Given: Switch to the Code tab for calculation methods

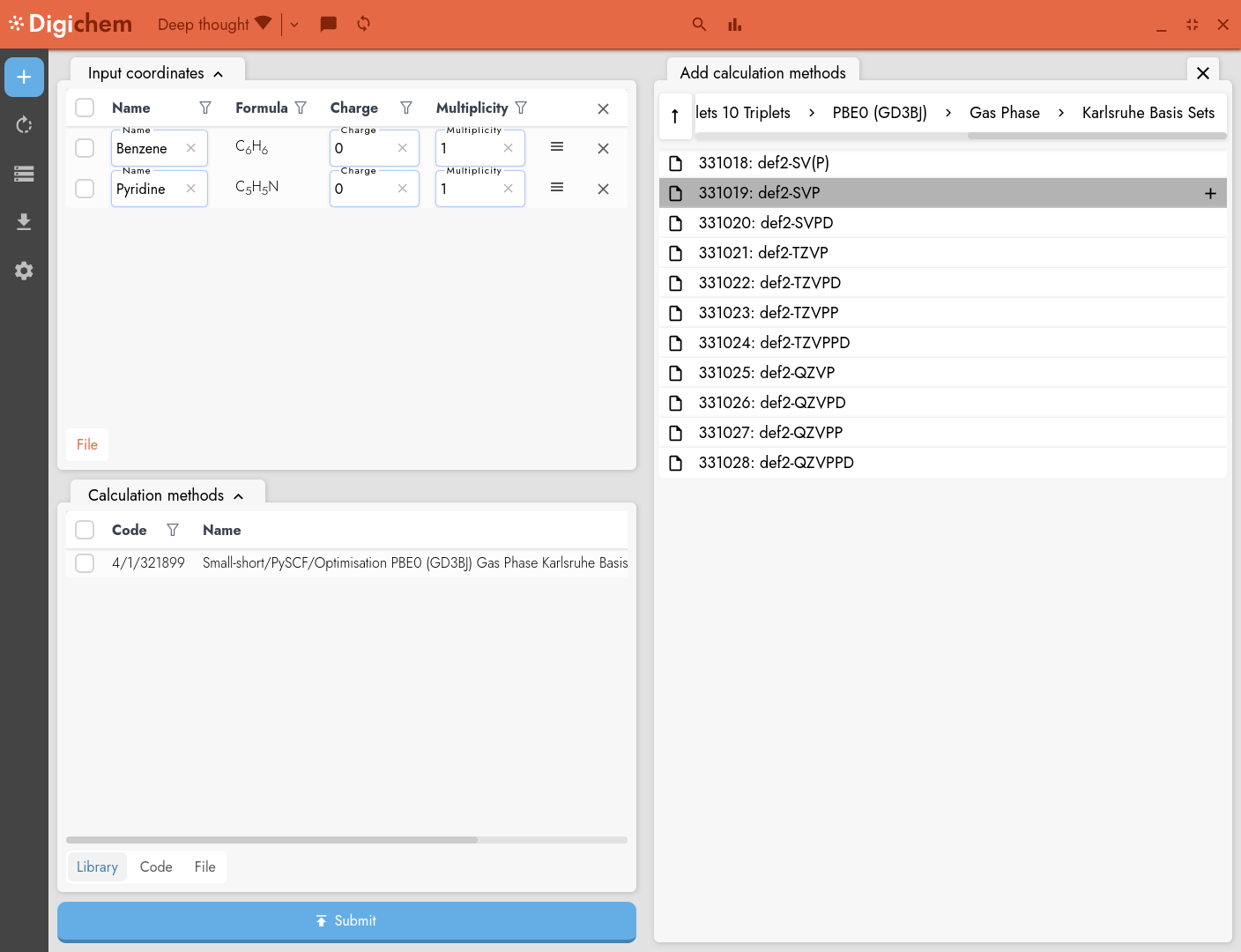Looking at the screenshot, I should tap(156, 866).
